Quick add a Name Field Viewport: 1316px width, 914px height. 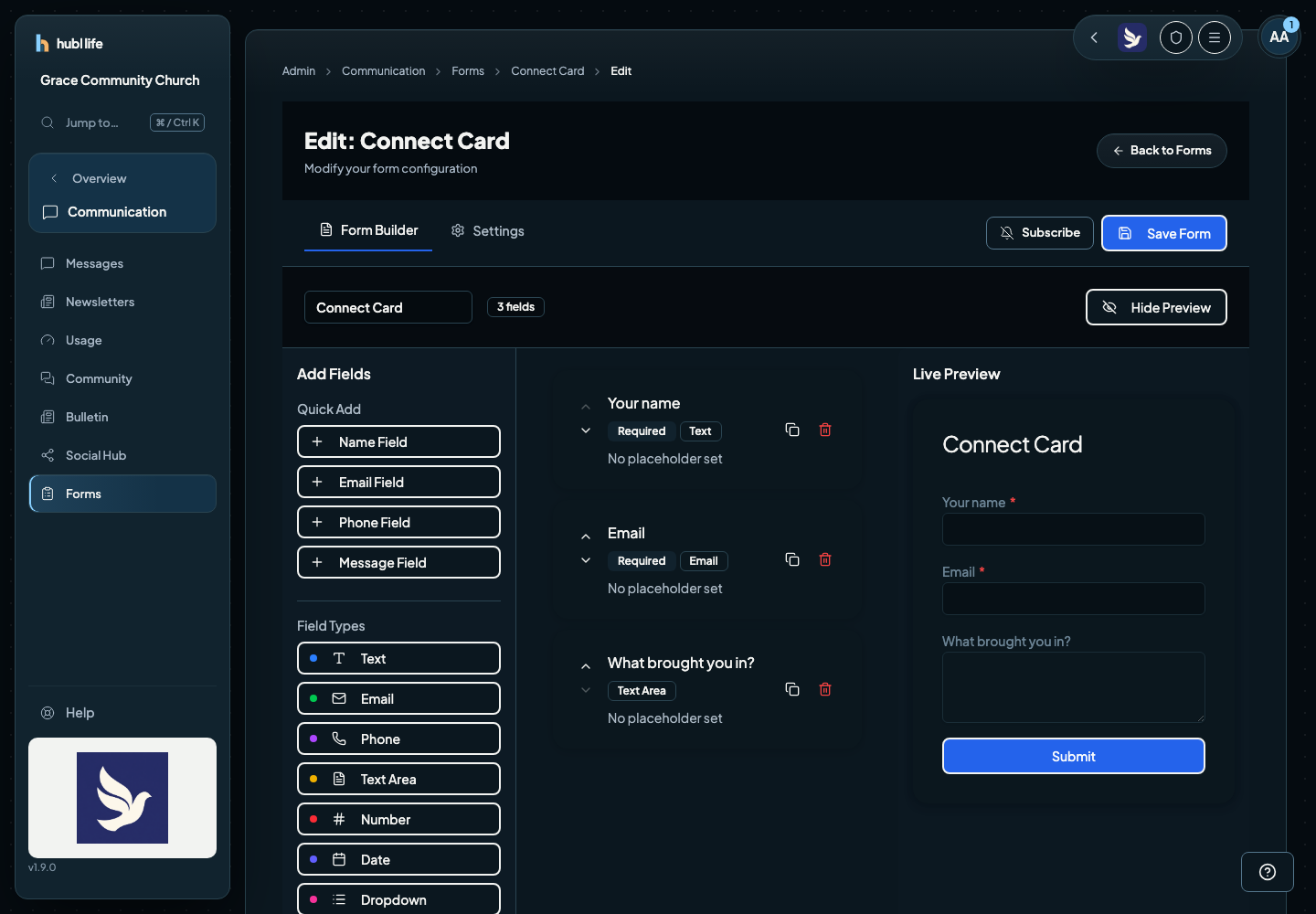click(398, 441)
